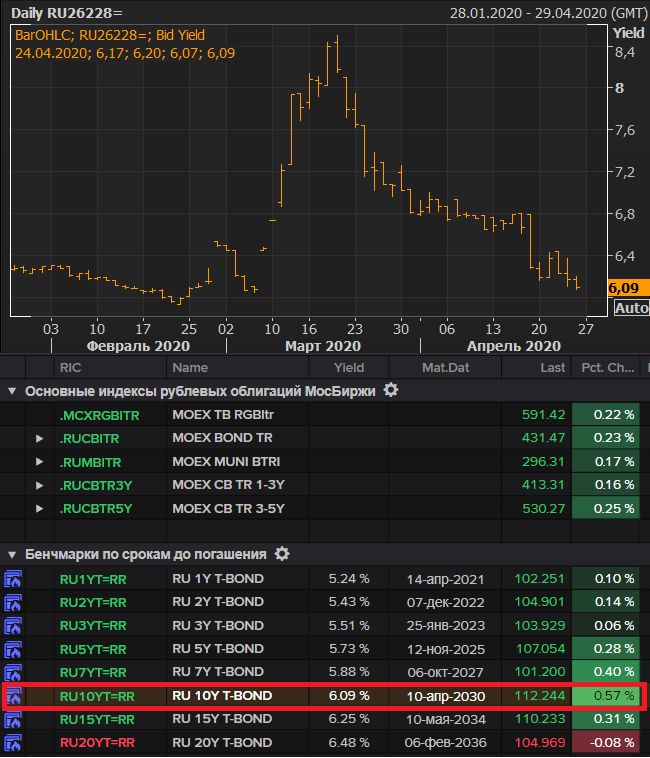
Task: Click bond icon beside RU15YT=RR
Action: (x=14, y=719)
